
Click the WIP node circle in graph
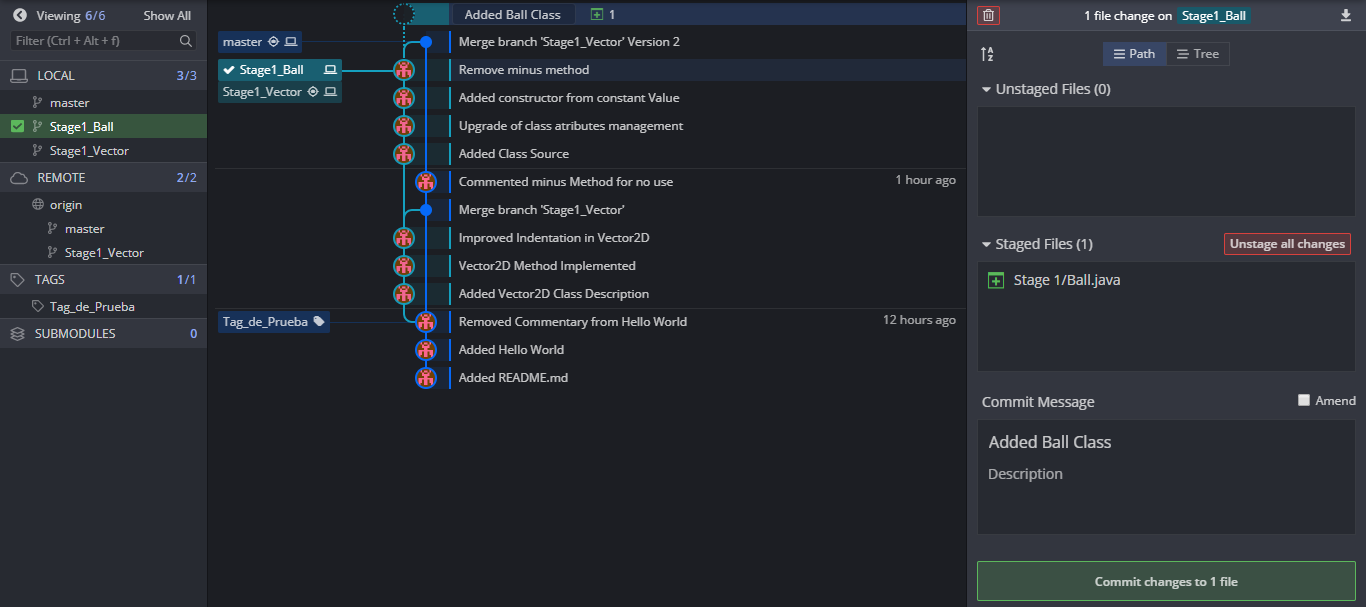click(404, 14)
